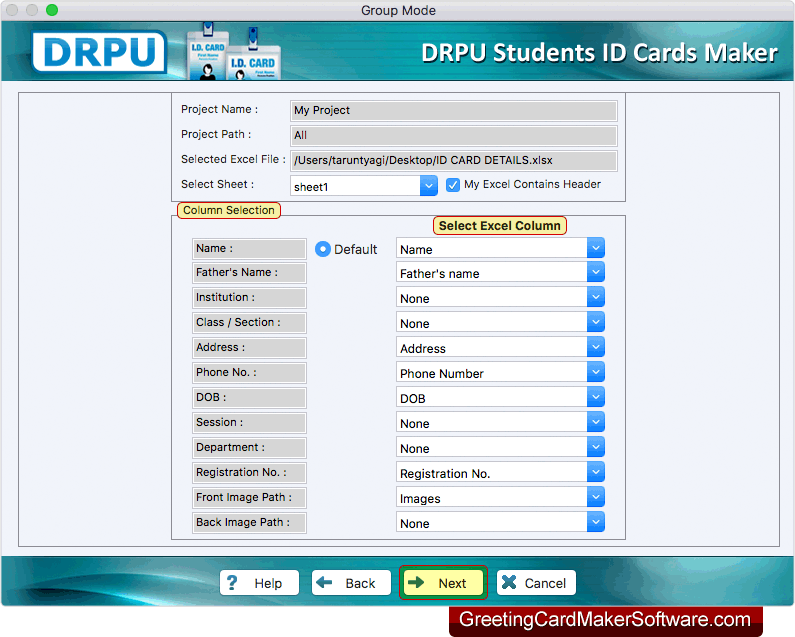This screenshot has height=637, width=795.
Task: Click the Selected Excel File path field
Action: click(x=454, y=160)
